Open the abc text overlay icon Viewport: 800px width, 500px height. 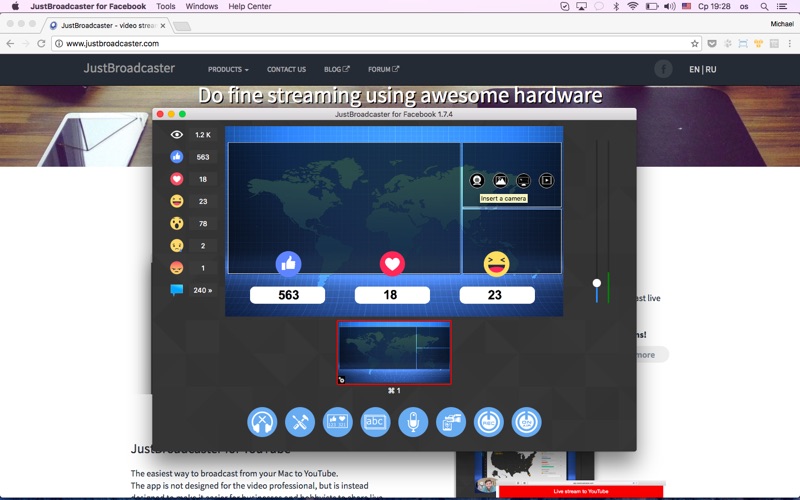tap(375, 422)
